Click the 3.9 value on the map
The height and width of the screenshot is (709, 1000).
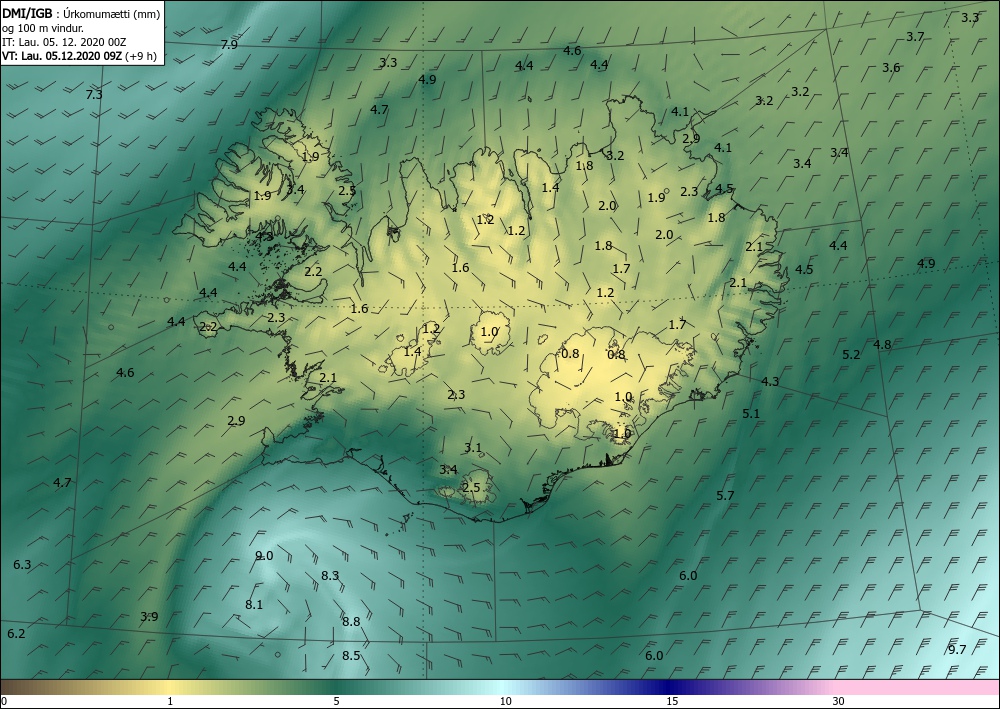149,616
